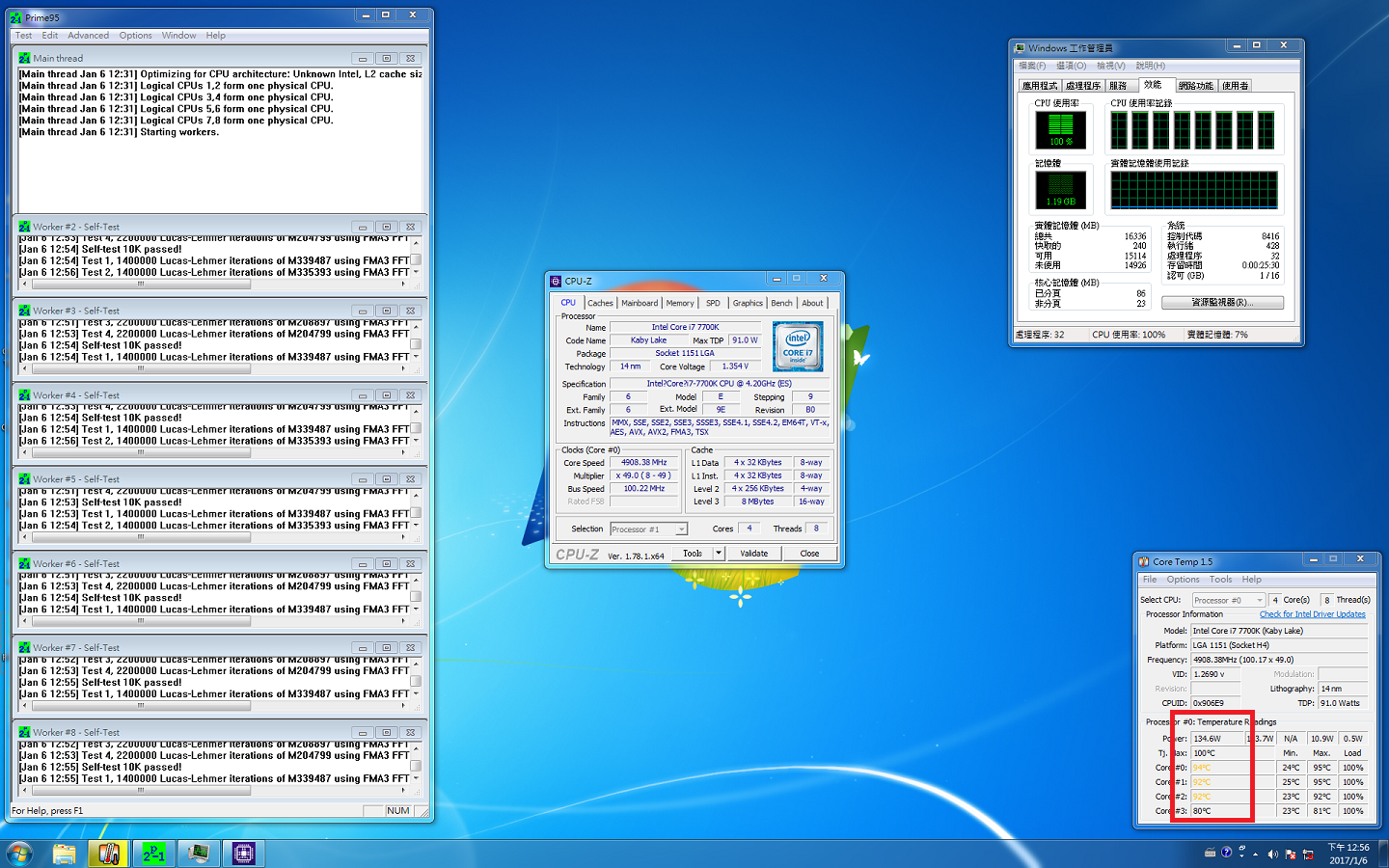Open the 使用者 tab in Task Manager
Image resolution: width=1389 pixels, height=868 pixels.
click(x=1236, y=86)
